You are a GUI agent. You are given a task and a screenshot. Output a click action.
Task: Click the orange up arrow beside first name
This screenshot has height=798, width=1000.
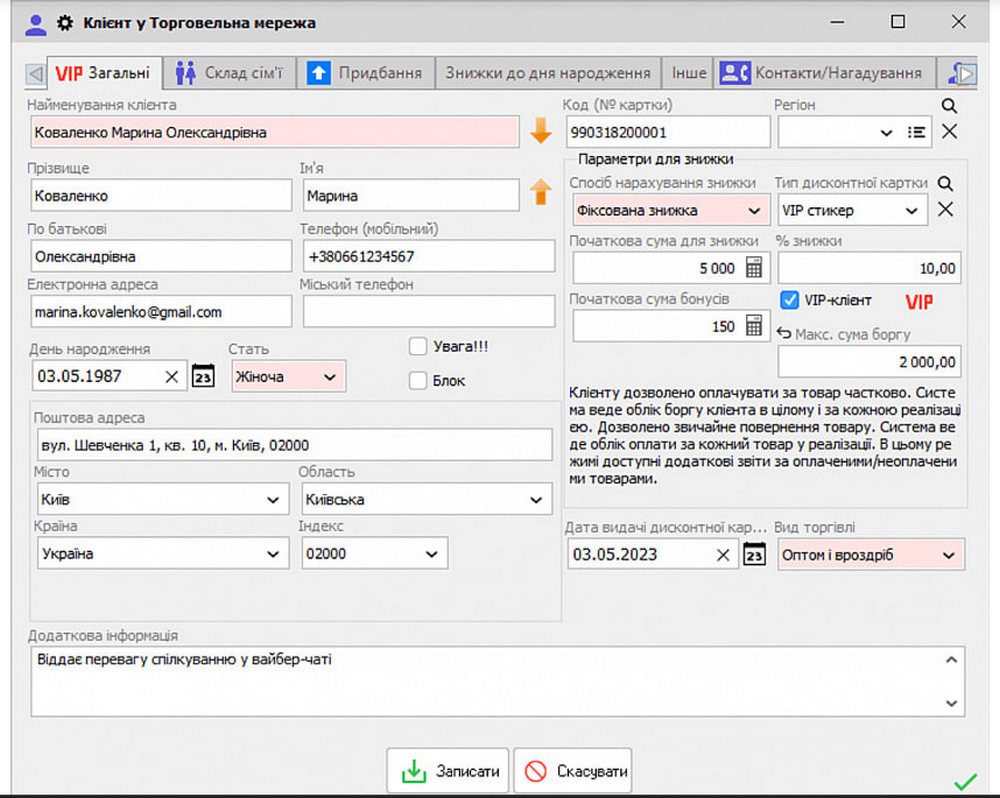[x=541, y=192]
